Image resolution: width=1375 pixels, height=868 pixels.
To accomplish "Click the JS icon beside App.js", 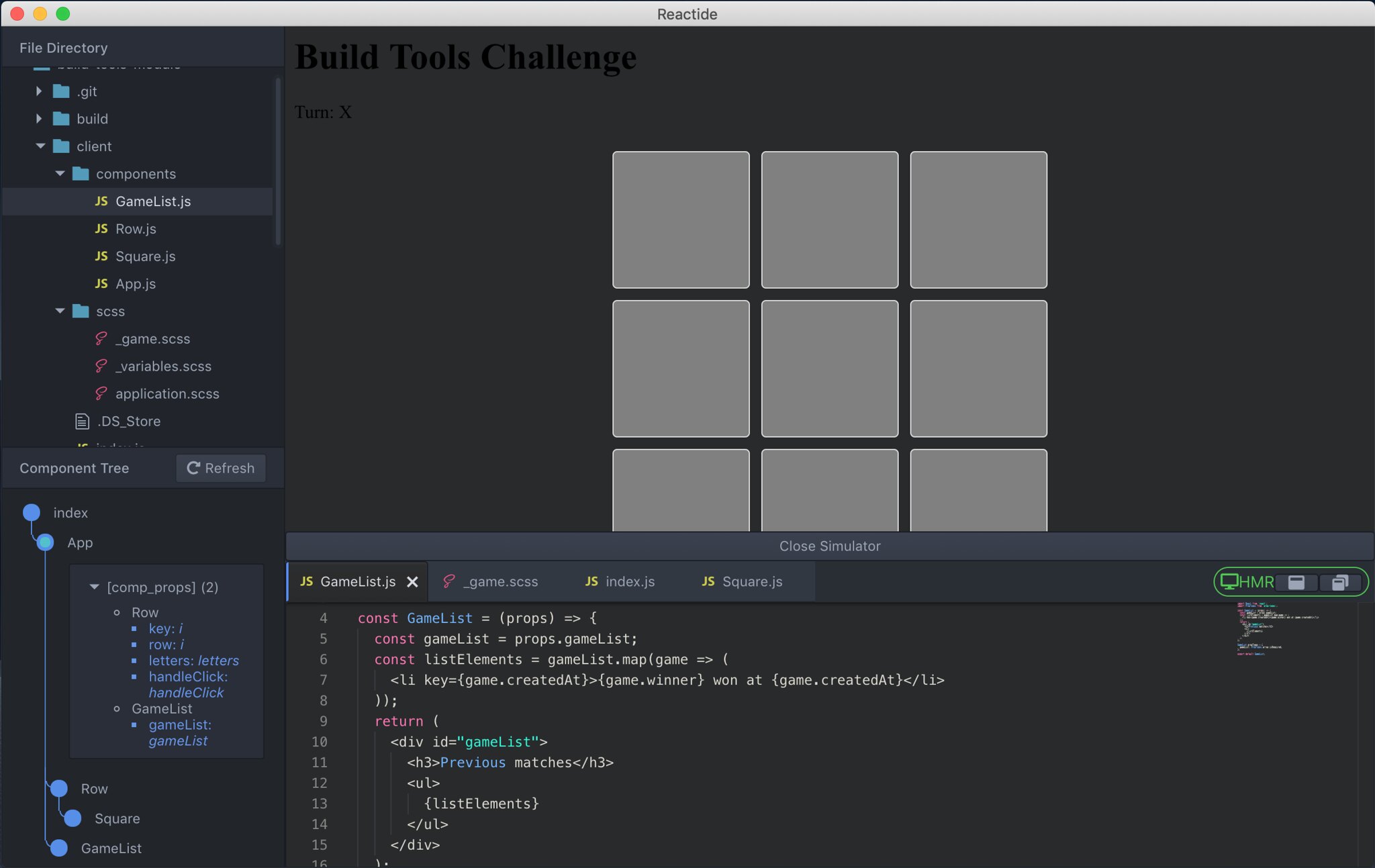I will point(101,284).
